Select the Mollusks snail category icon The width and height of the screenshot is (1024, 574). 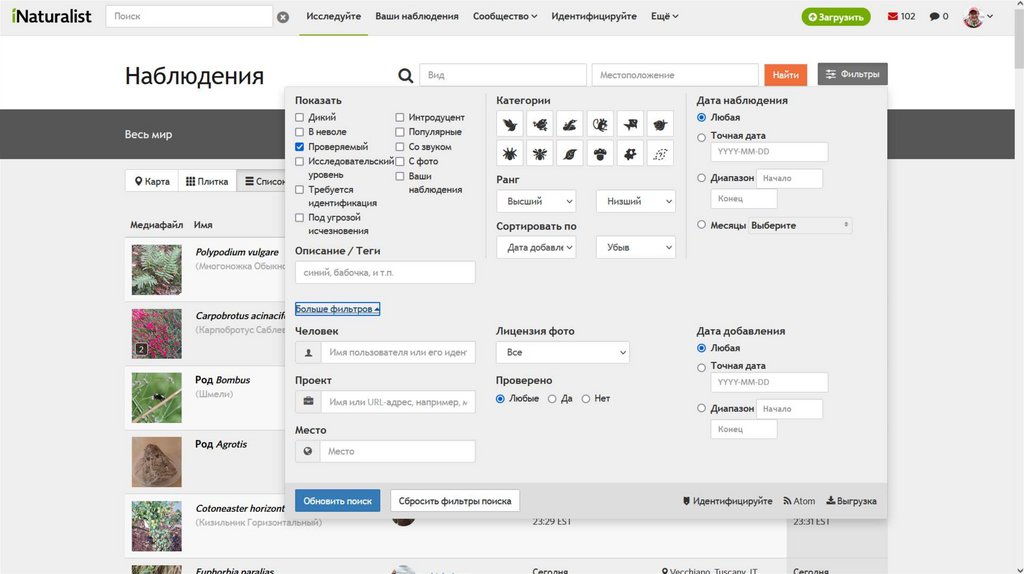point(660,124)
